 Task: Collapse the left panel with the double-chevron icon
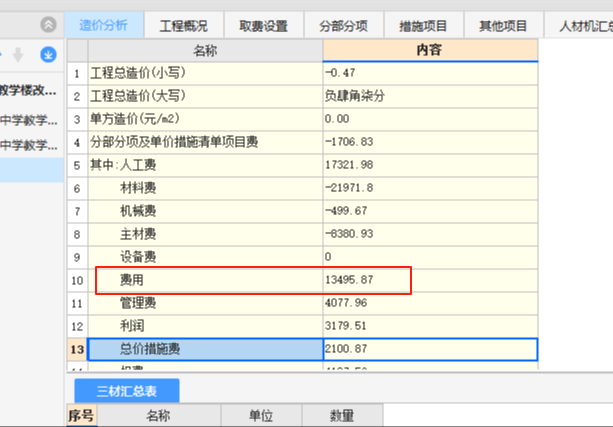(48, 25)
